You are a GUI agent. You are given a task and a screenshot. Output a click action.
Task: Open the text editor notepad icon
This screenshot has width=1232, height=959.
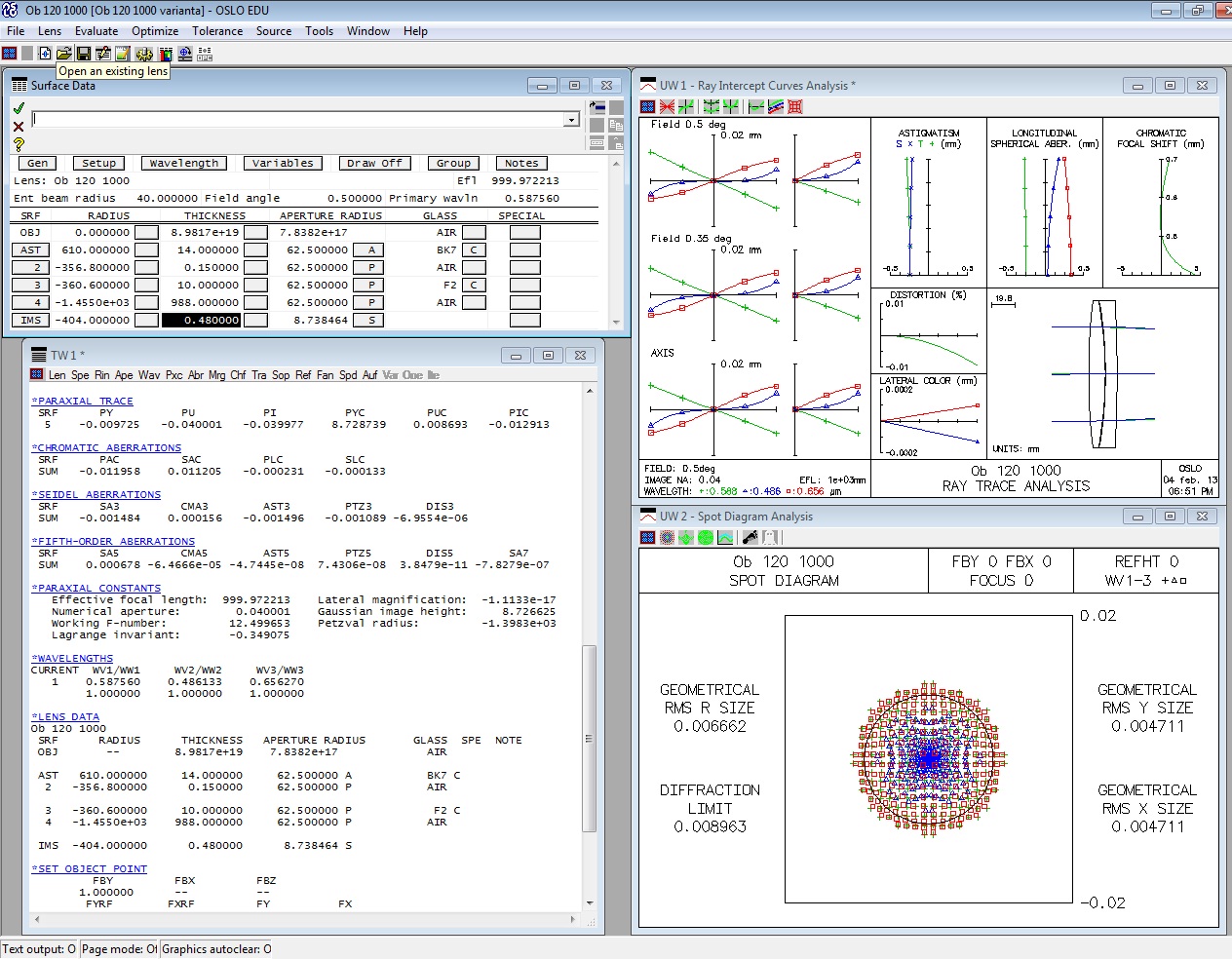coord(123,54)
